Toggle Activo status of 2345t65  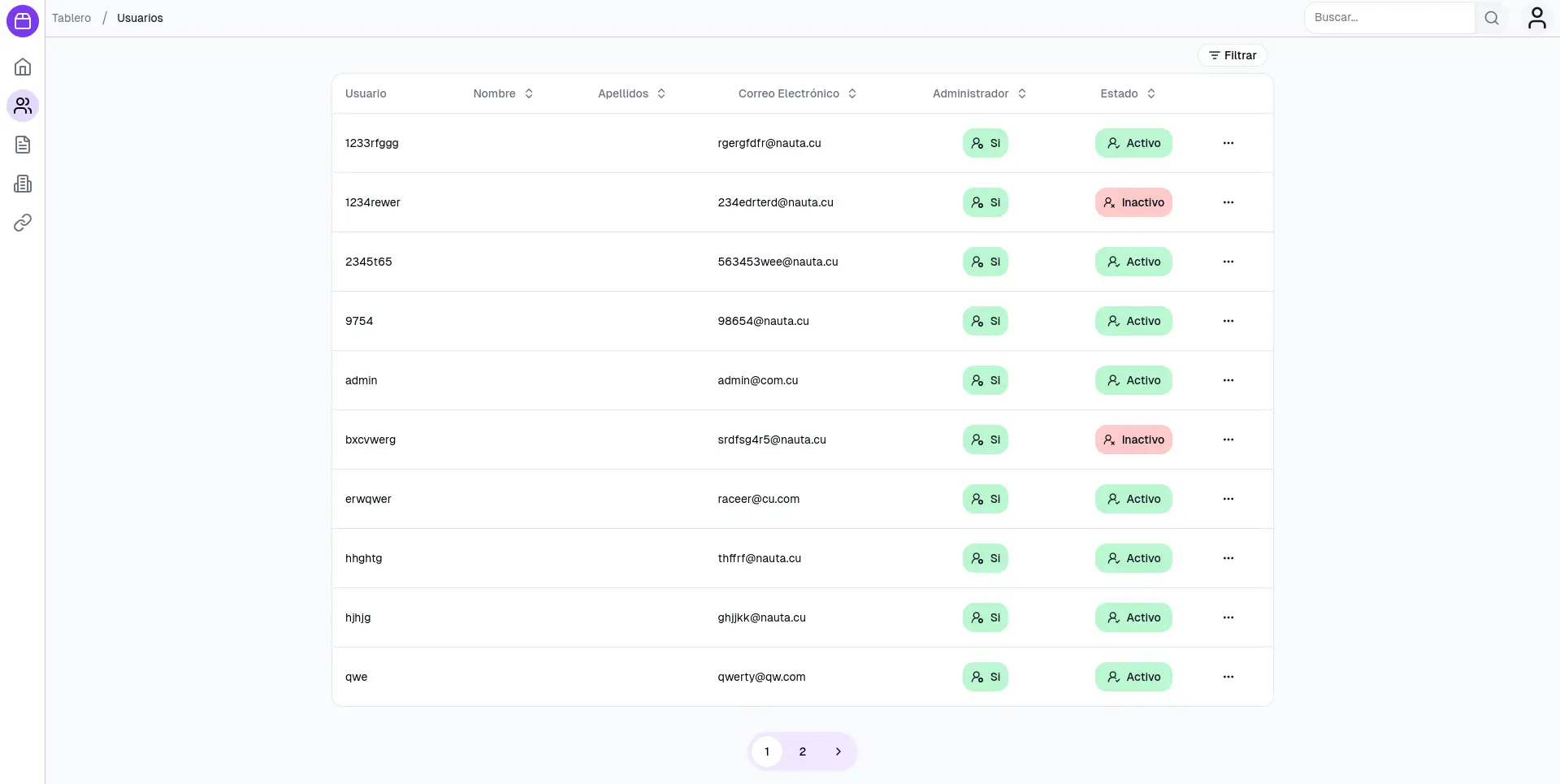click(1133, 262)
